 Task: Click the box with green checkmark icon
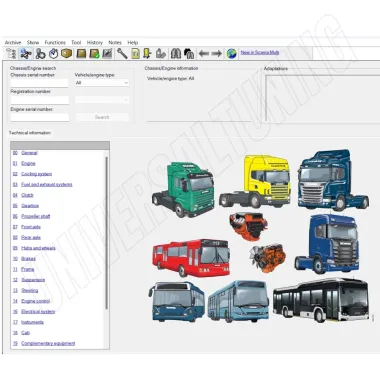[94, 53]
